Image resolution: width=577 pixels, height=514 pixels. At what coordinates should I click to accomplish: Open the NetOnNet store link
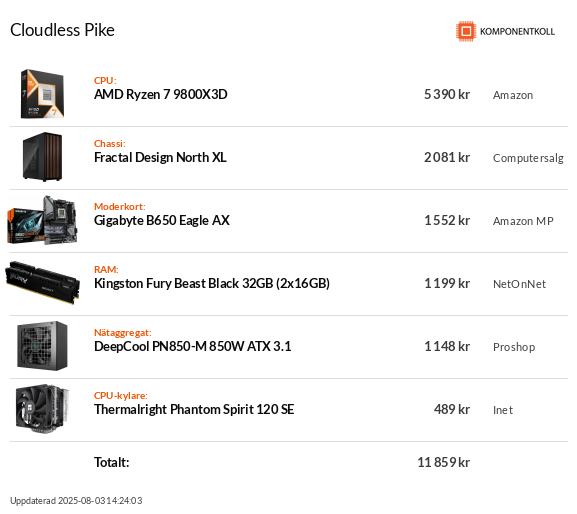pyautogui.click(x=519, y=284)
